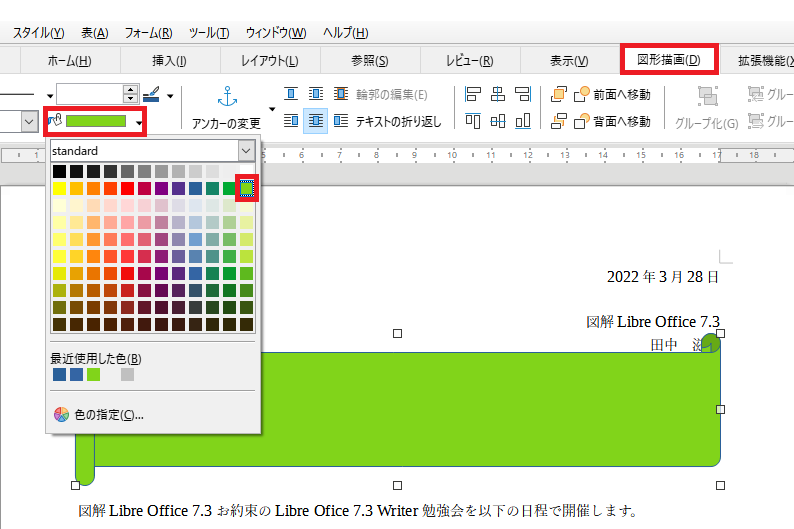794x529 pixels.
Task: Align selected object to the top
Action: (x=473, y=121)
